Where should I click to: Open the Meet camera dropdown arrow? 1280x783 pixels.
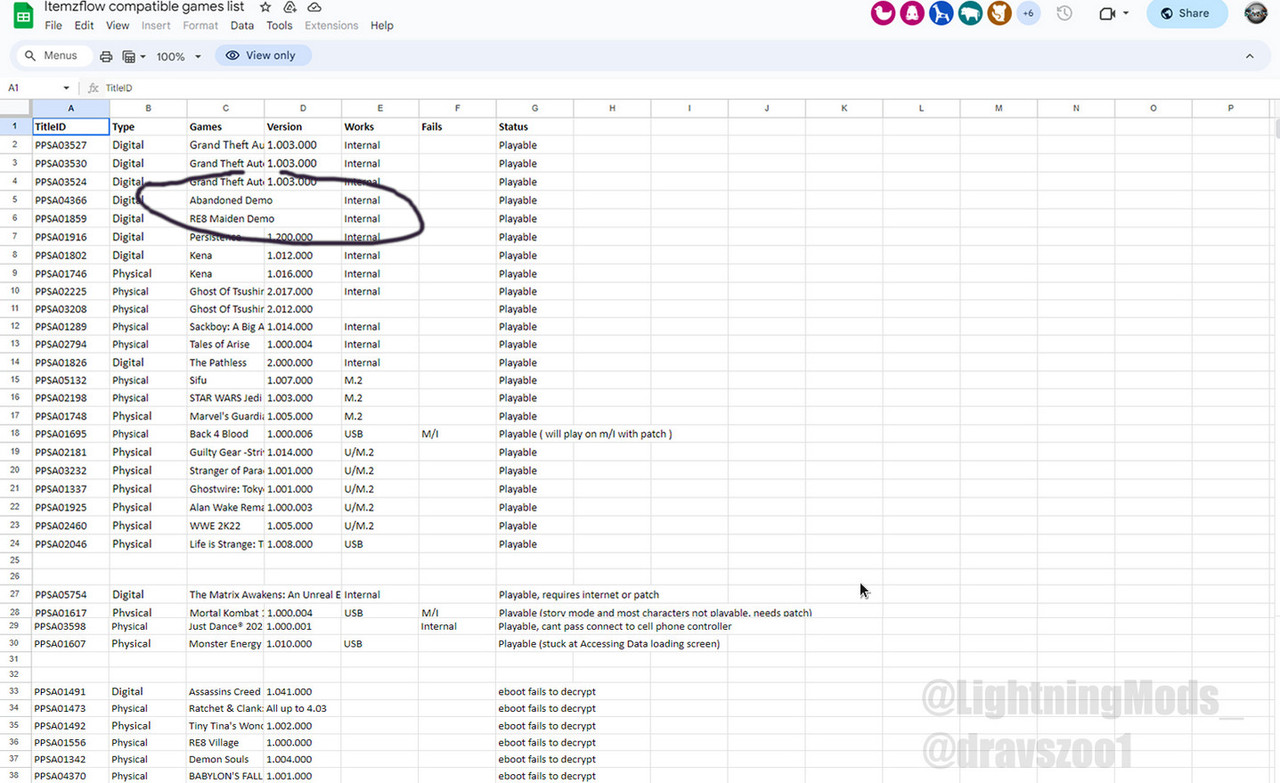(x=1126, y=14)
